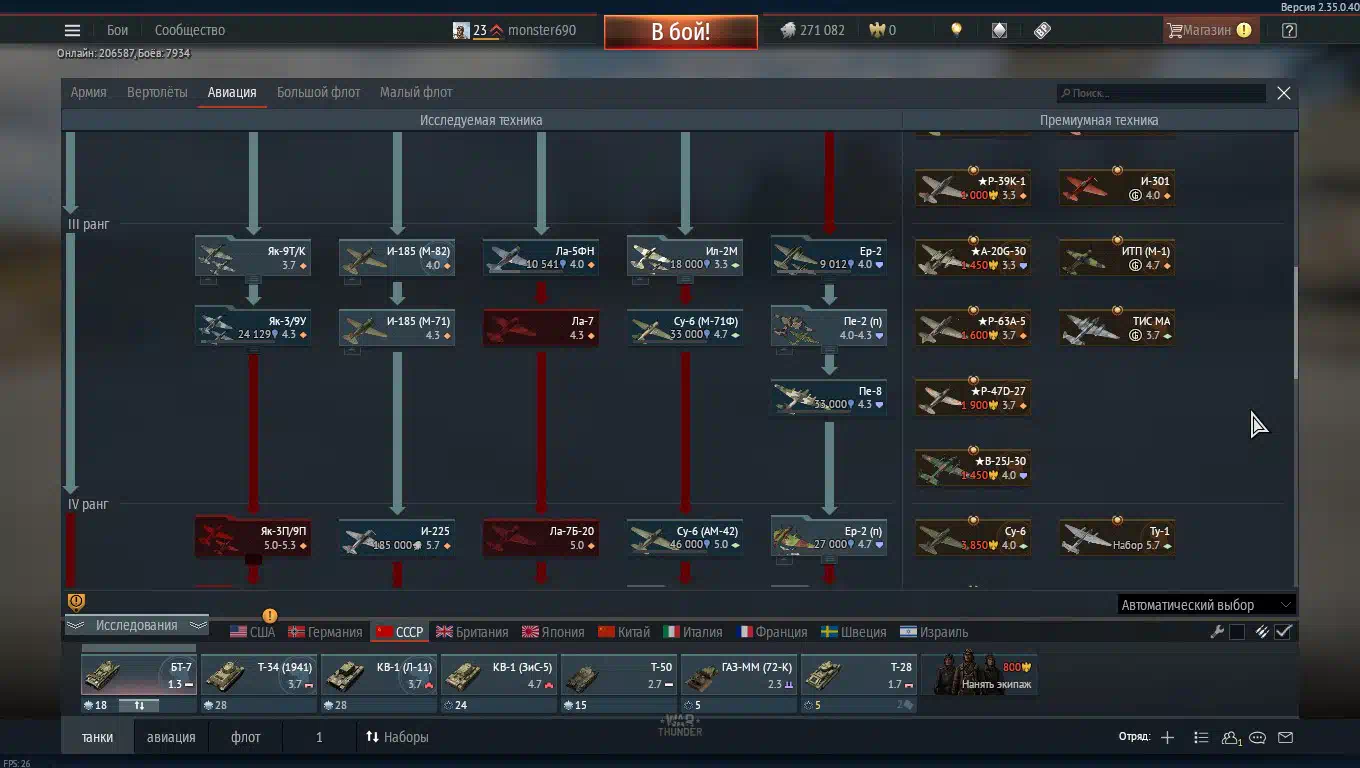
Task: Click the golden eagles 0 balance
Action: click(x=882, y=30)
